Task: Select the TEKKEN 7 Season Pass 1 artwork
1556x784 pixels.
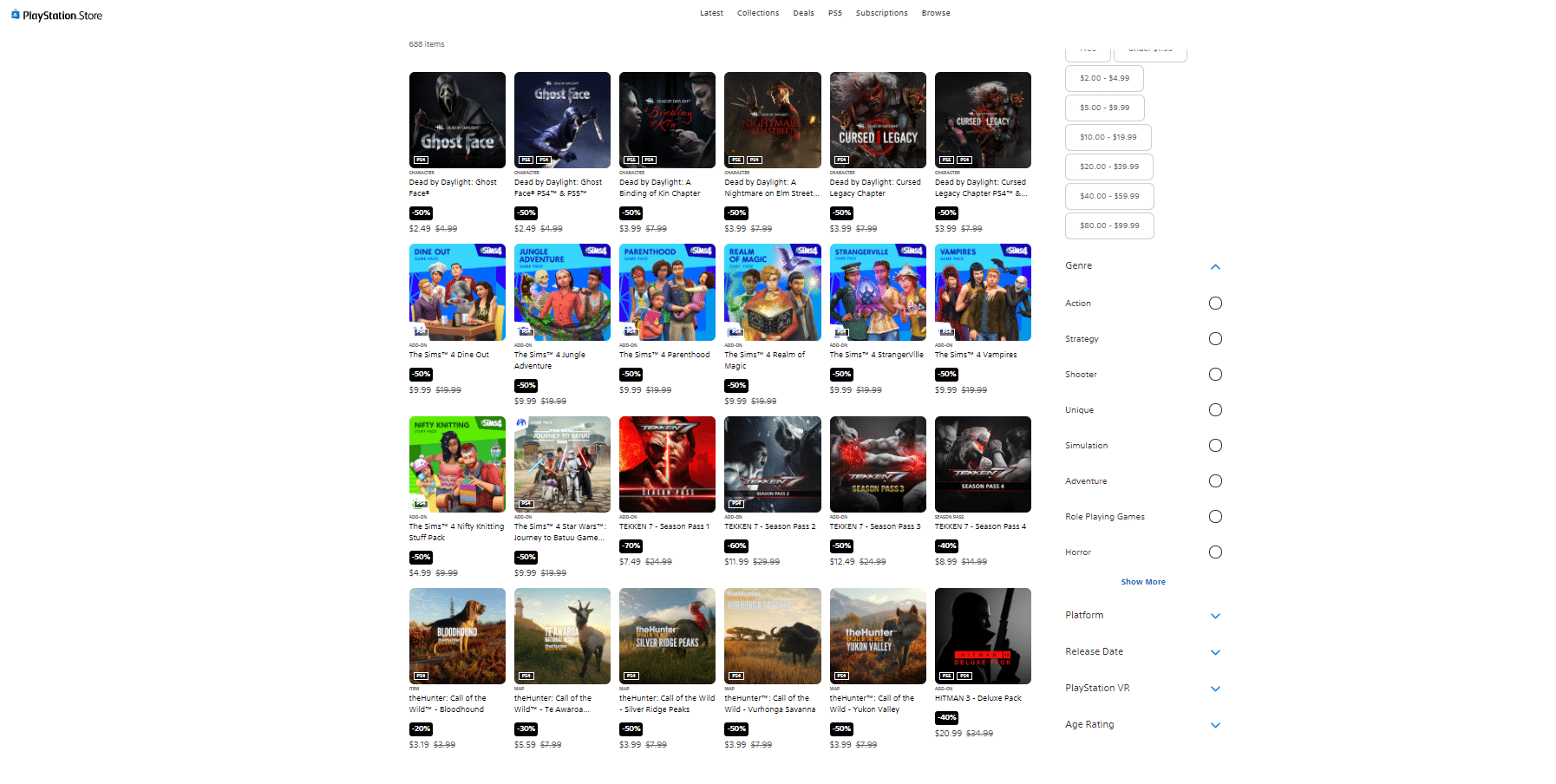Action: coord(667,464)
